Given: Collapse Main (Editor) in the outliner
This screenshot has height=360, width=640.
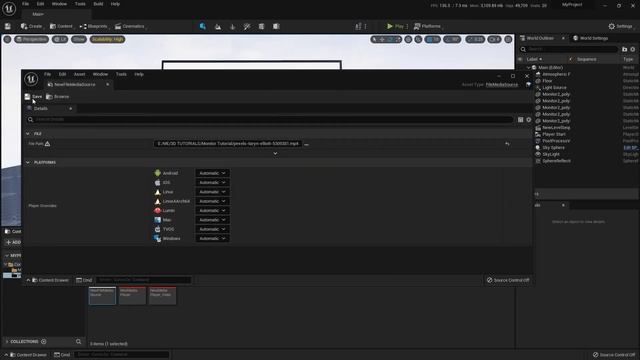Looking at the screenshot, I should pyautogui.click(x=529, y=68).
